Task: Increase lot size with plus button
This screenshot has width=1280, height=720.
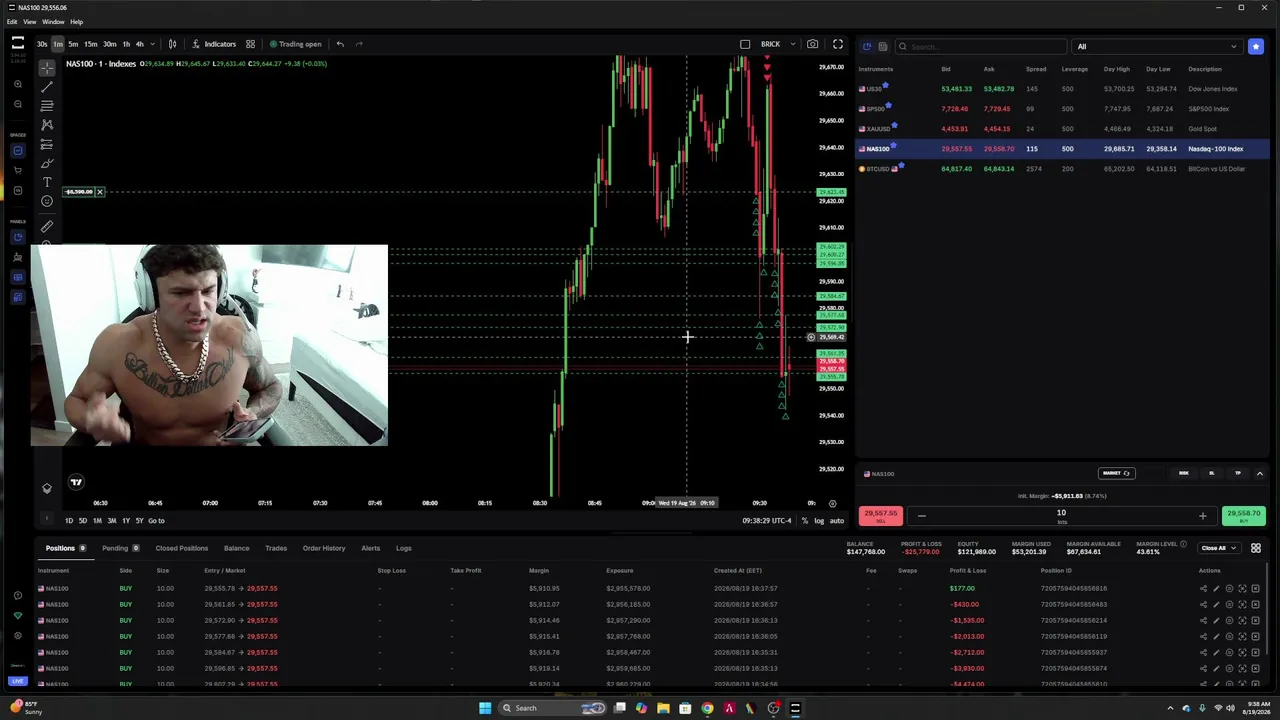Action: click(x=1202, y=516)
